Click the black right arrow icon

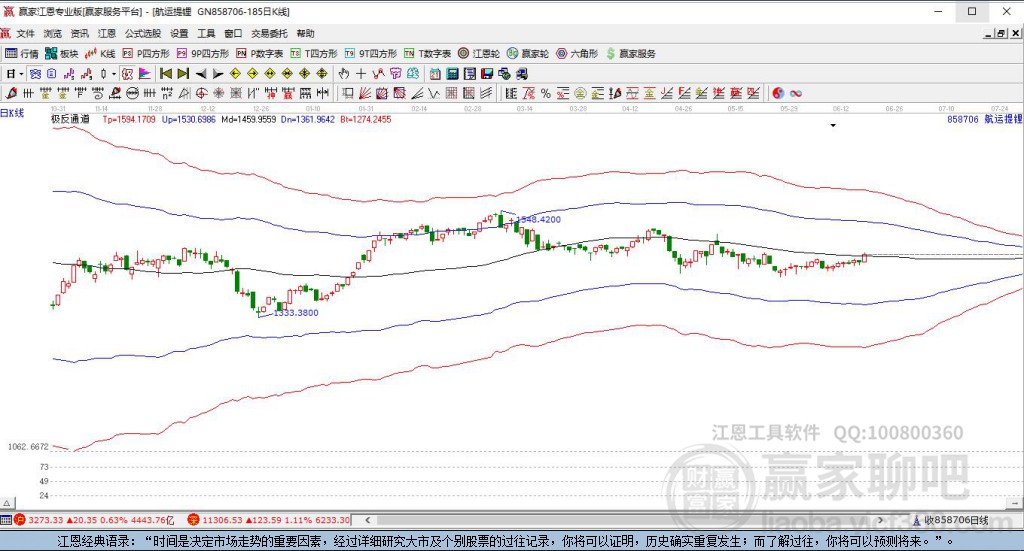218,74
